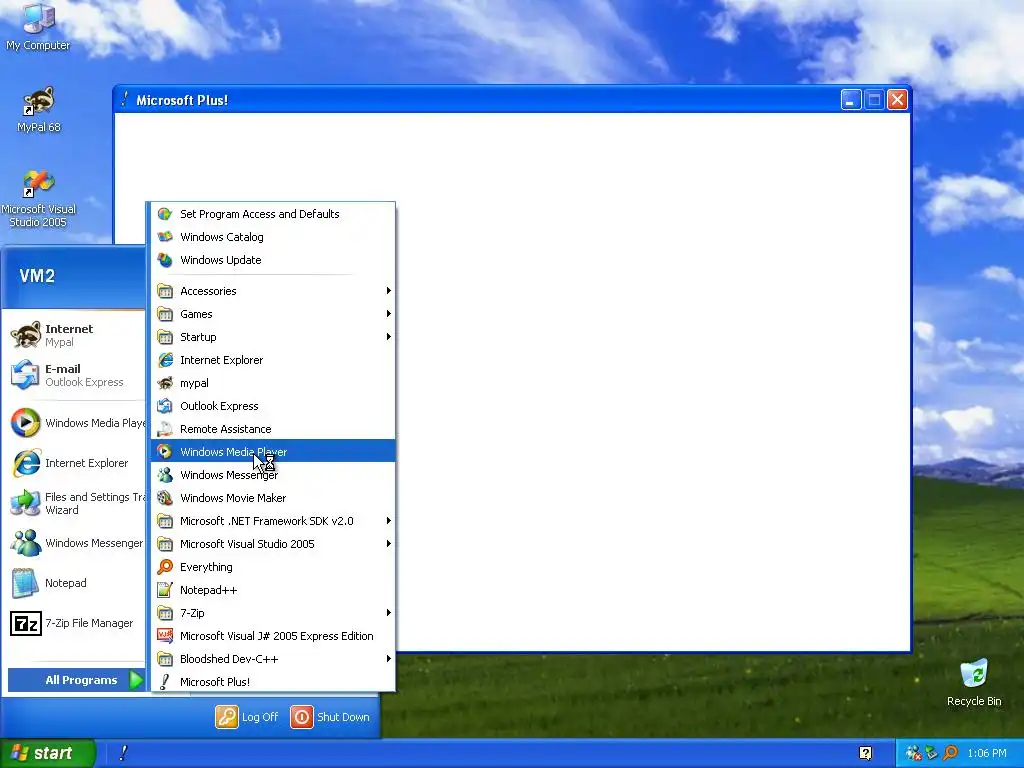Click the VM2 user name header
Viewport: 1024px width, 768px height.
coord(37,276)
